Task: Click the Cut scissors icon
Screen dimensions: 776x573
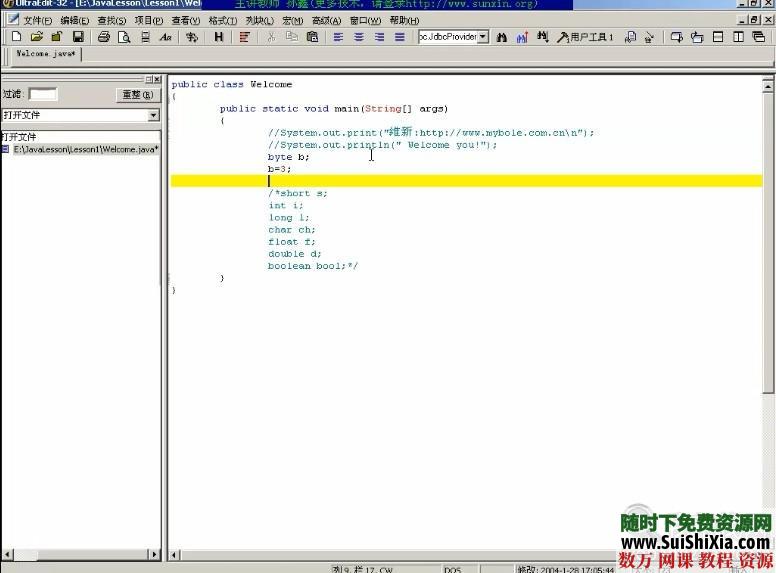Action: click(x=270, y=37)
